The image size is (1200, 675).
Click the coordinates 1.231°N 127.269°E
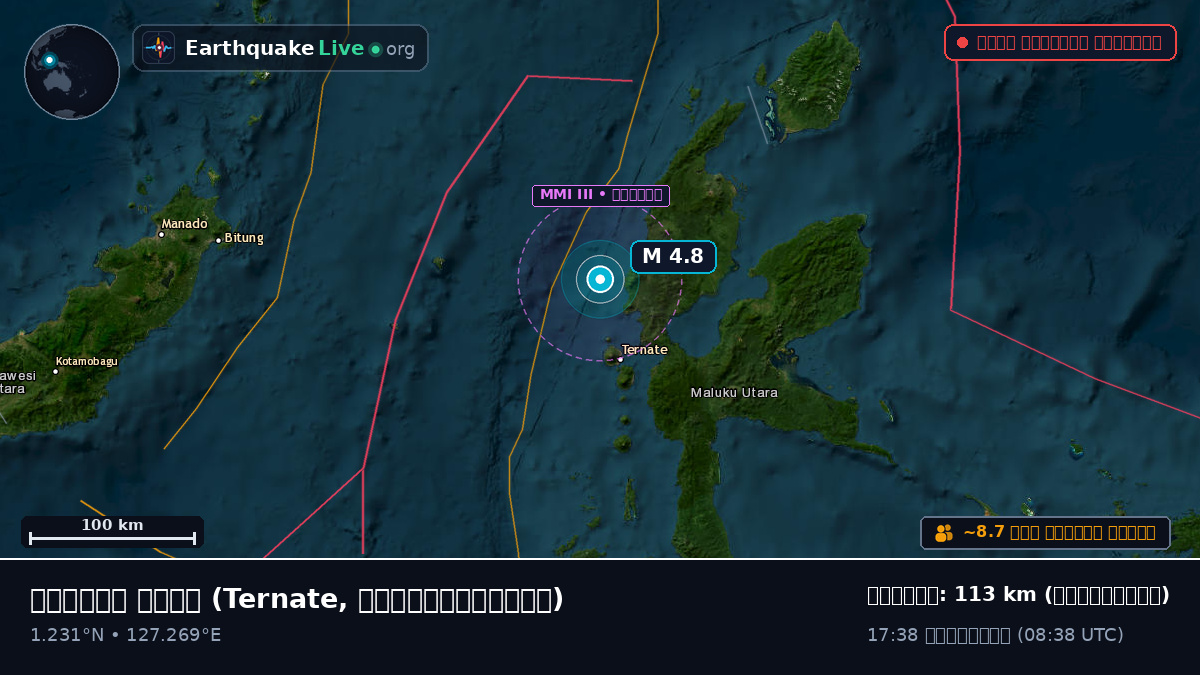pos(126,635)
